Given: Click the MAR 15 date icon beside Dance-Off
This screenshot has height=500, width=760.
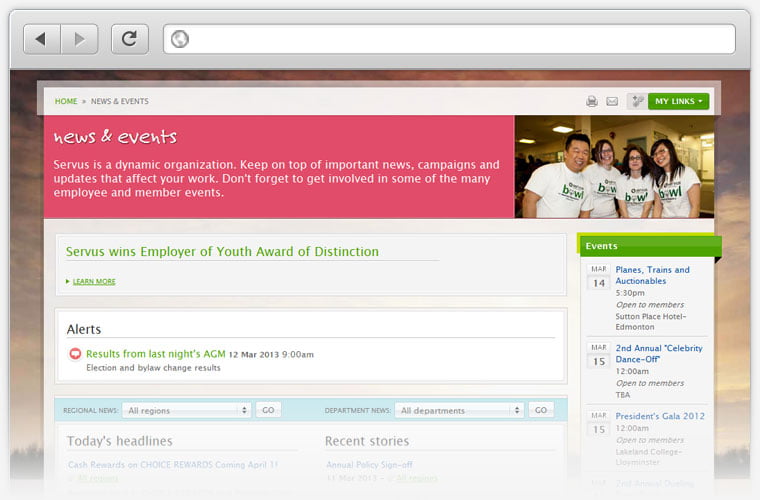Looking at the screenshot, I should point(599,355).
